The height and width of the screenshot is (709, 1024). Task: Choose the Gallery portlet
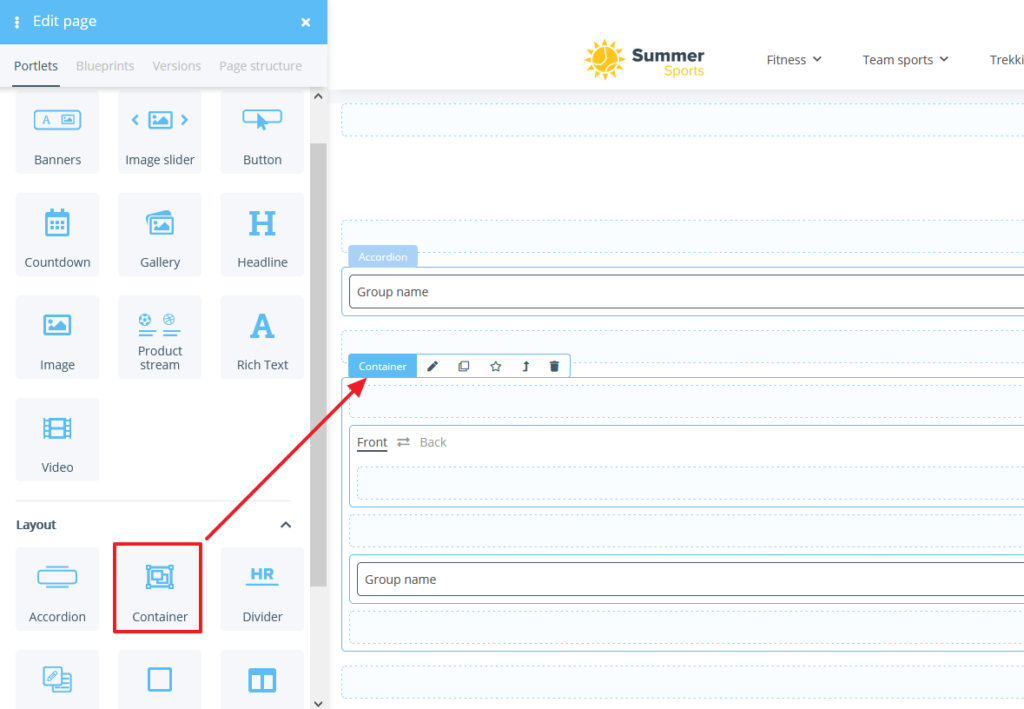pos(160,236)
